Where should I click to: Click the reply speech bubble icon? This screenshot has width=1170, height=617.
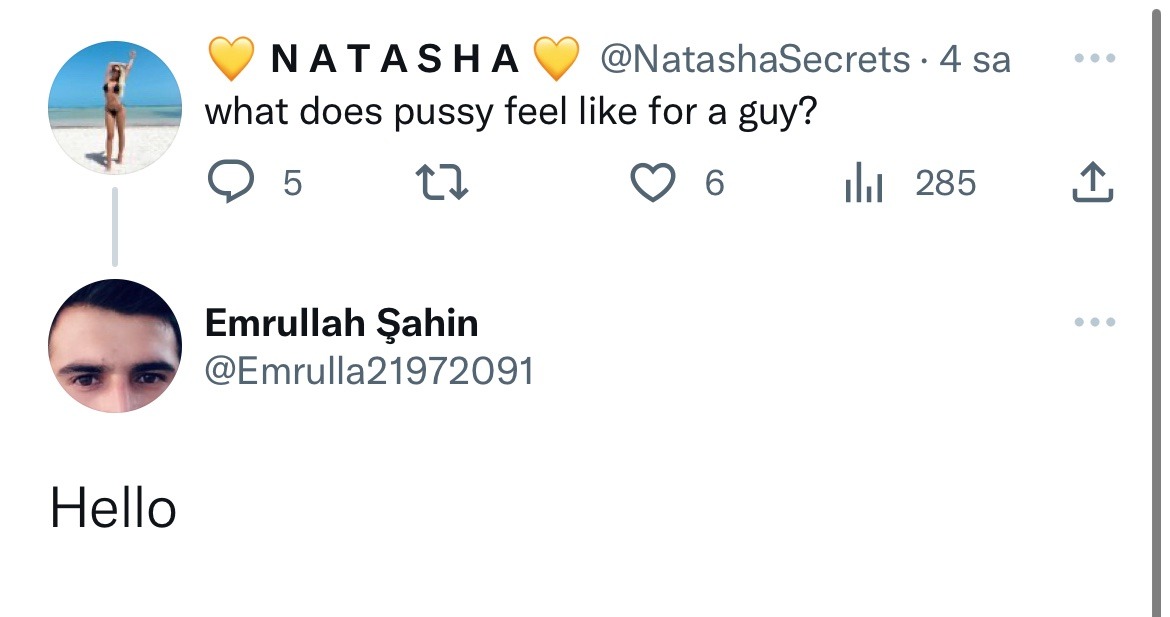point(229,183)
